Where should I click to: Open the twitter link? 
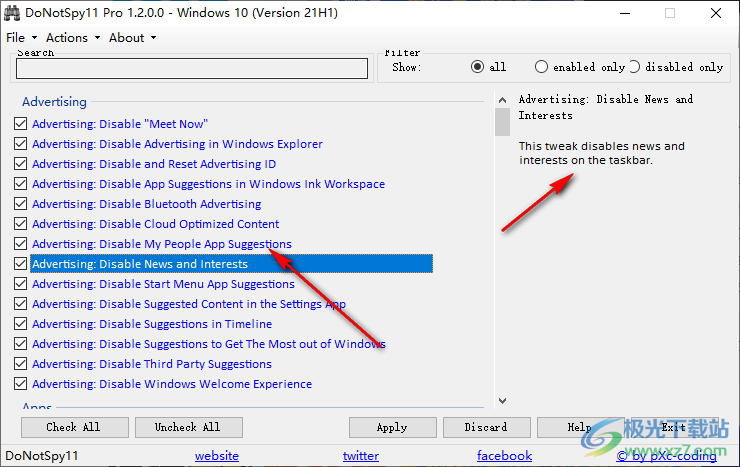[x=361, y=456]
